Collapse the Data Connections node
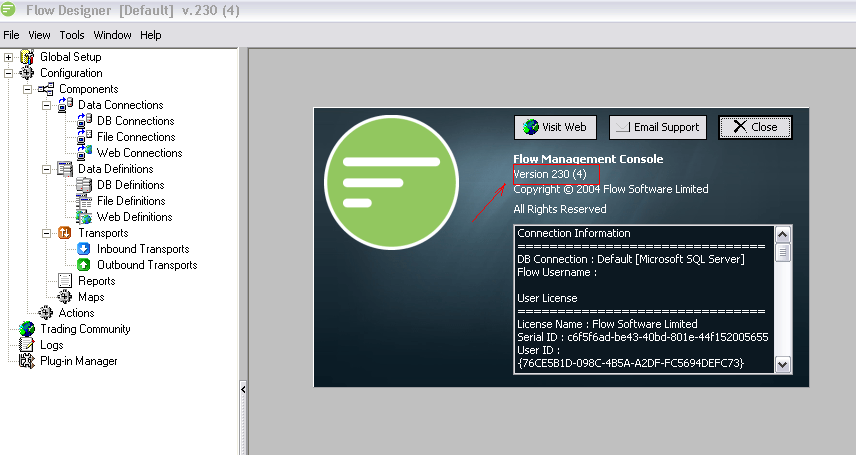The image size is (856, 455). (46, 105)
